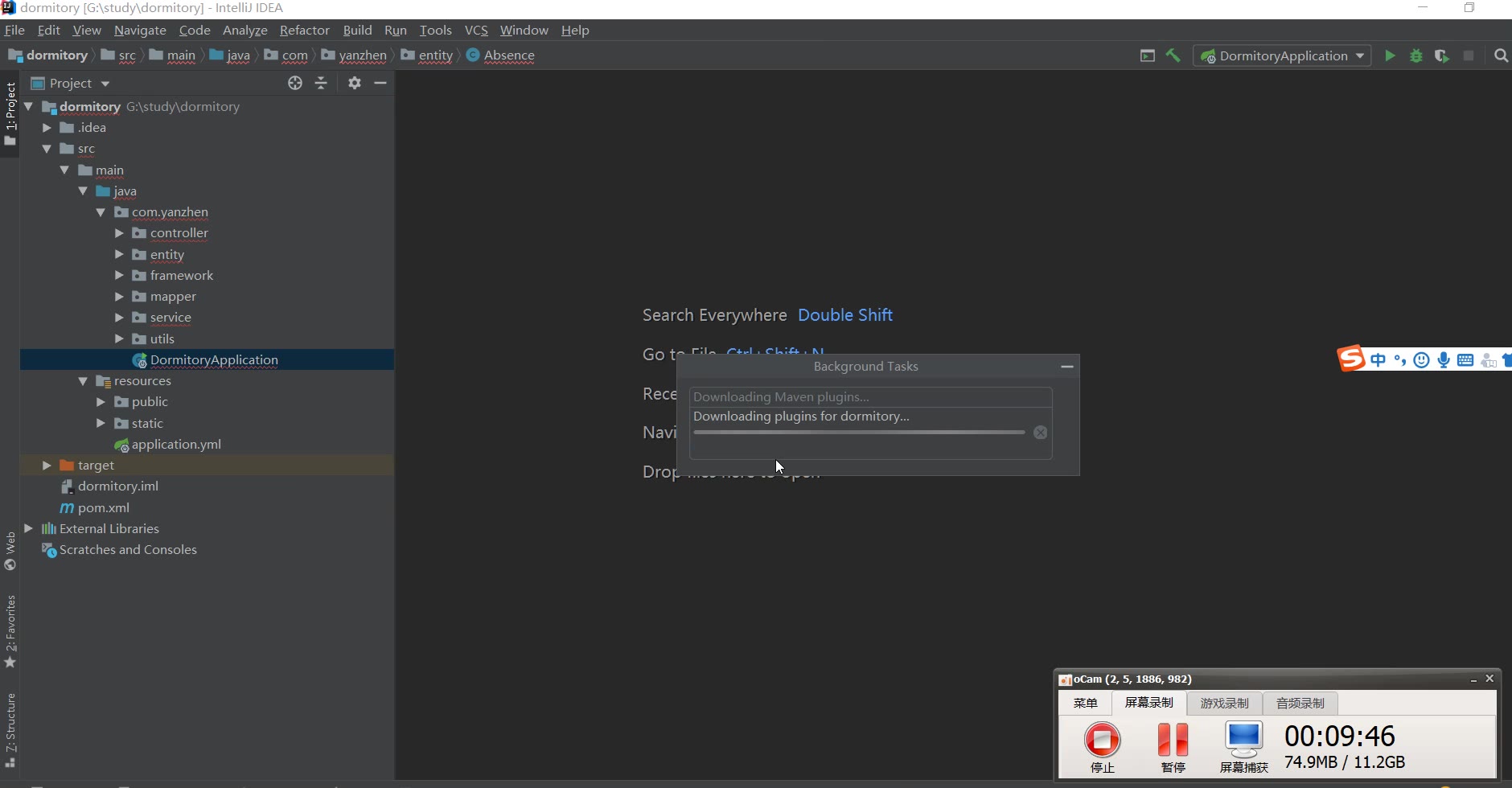Open Search Everywhere magnifier icon
The height and width of the screenshot is (788, 1512).
point(1501,55)
